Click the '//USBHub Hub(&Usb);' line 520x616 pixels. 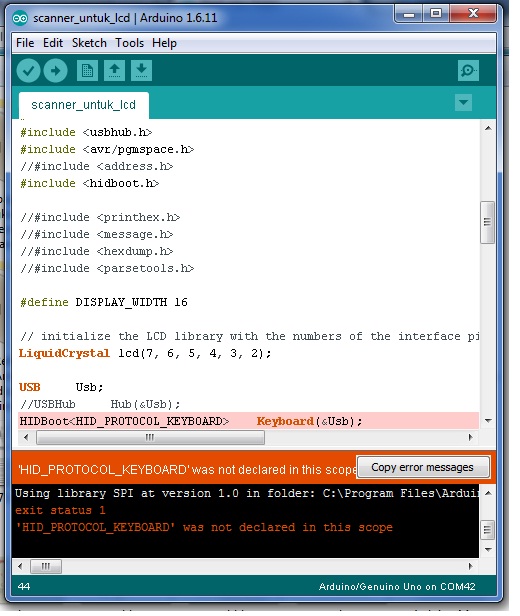coord(100,404)
